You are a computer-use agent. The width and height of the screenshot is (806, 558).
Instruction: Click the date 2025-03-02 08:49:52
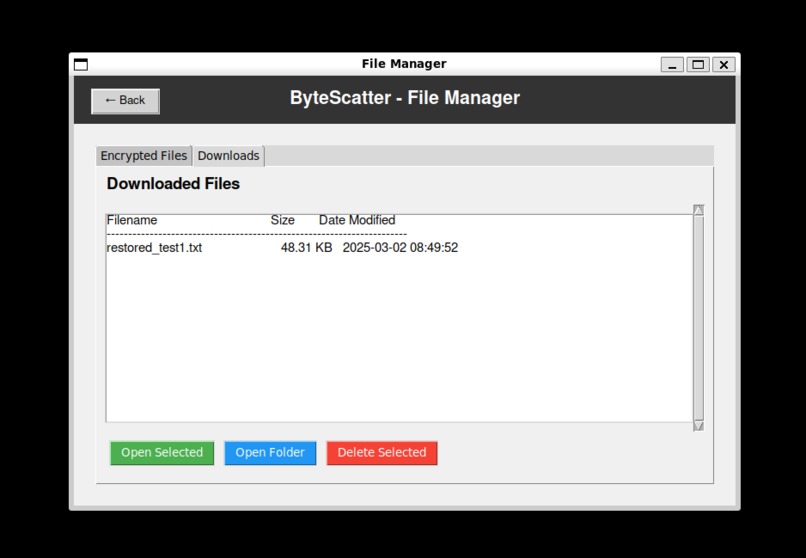(x=400, y=248)
